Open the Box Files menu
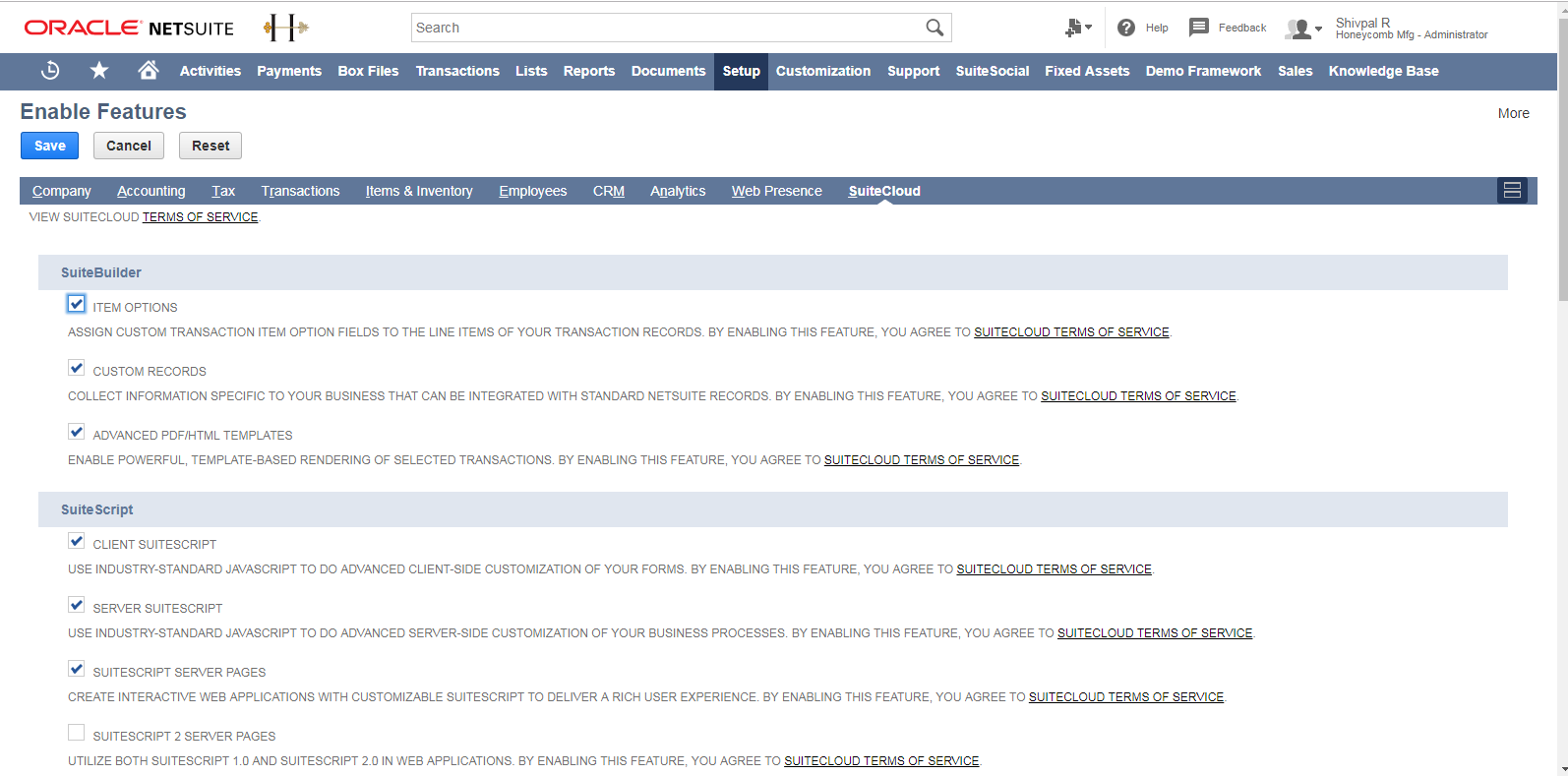 click(x=368, y=71)
